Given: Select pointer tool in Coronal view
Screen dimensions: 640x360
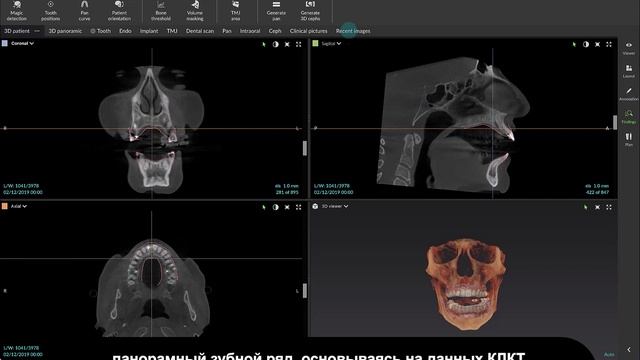Looking at the screenshot, I should pyautogui.click(x=264, y=44).
